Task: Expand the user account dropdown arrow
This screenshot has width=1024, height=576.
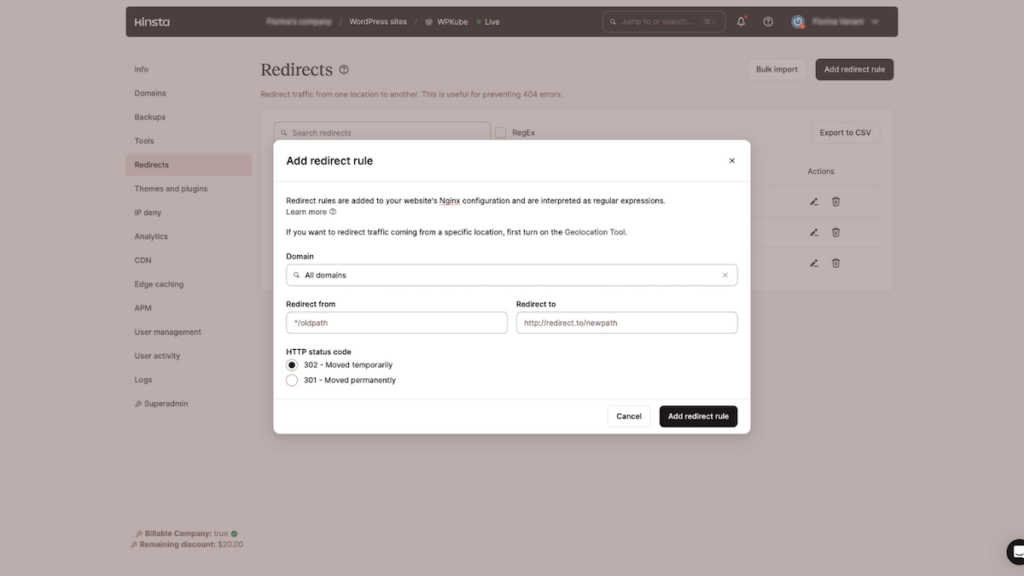Action: [875, 22]
